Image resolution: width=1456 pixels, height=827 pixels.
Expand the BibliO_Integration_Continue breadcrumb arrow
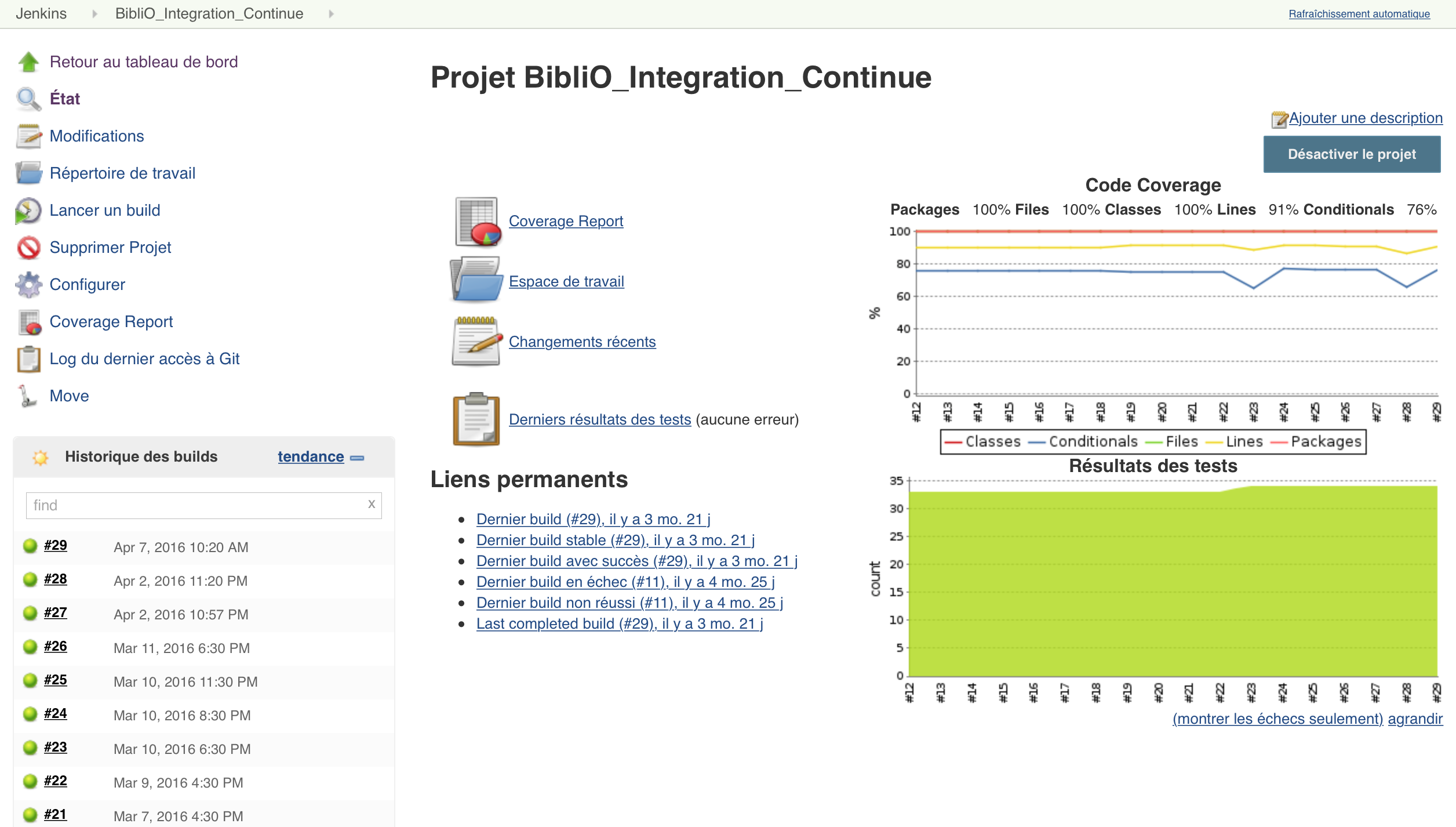tap(331, 14)
